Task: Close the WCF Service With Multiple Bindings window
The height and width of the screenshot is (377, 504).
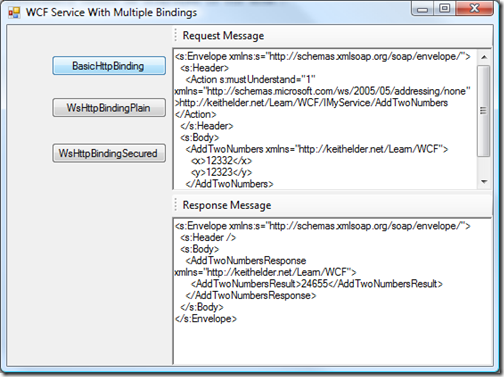Action: (x=475, y=8)
